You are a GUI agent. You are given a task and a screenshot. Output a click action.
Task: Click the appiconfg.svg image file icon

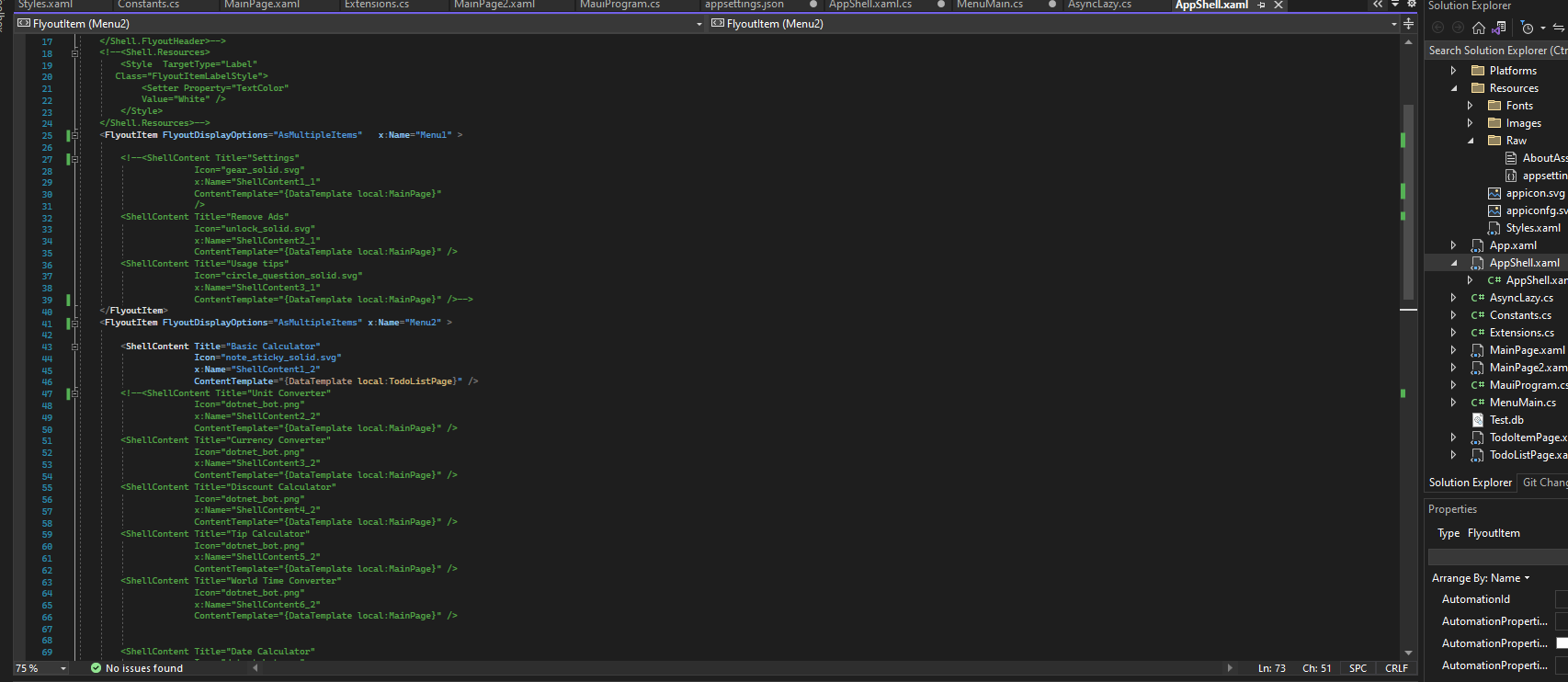click(x=1494, y=210)
